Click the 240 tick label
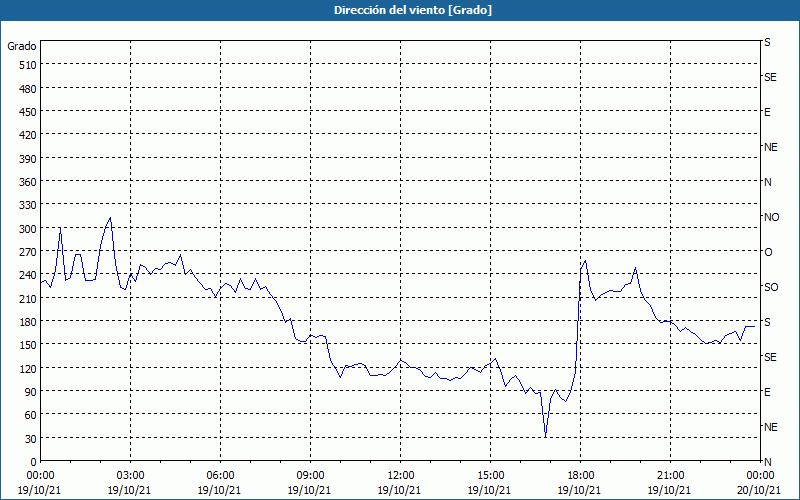This screenshot has height=500, width=800. coord(29,276)
